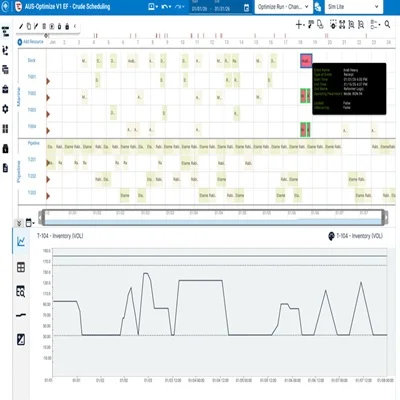Open the gear settings icon in left sidebar

tap(5, 109)
